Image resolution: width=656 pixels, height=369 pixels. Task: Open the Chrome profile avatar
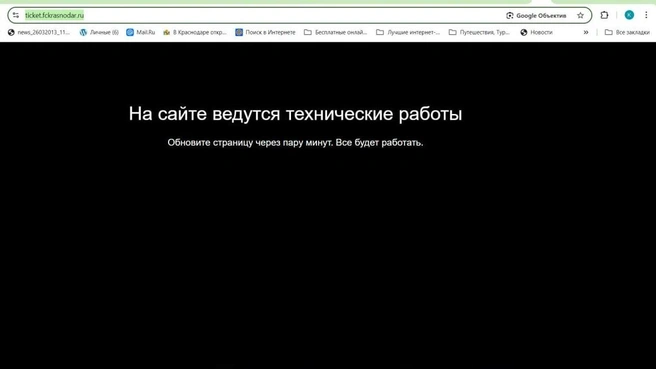pos(629,15)
